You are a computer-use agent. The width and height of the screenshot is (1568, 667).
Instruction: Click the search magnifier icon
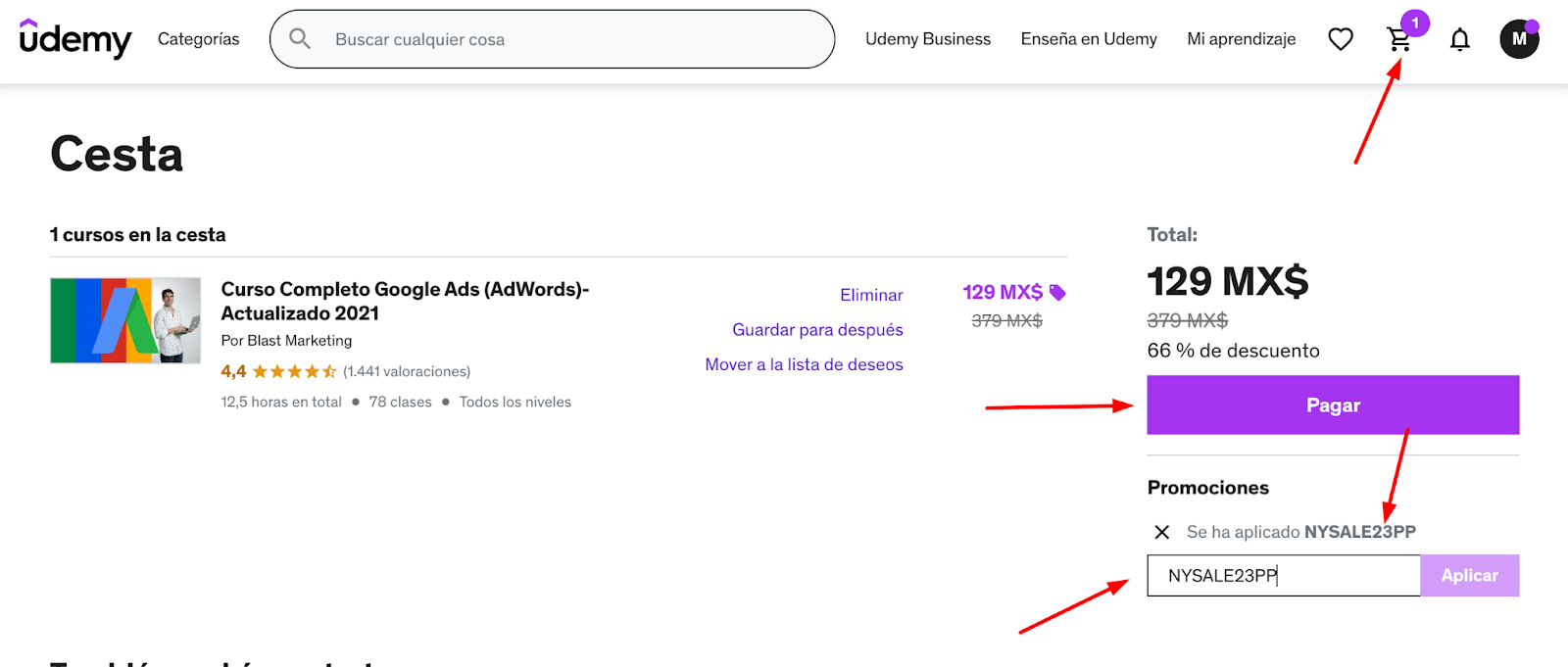coord(300,39)
